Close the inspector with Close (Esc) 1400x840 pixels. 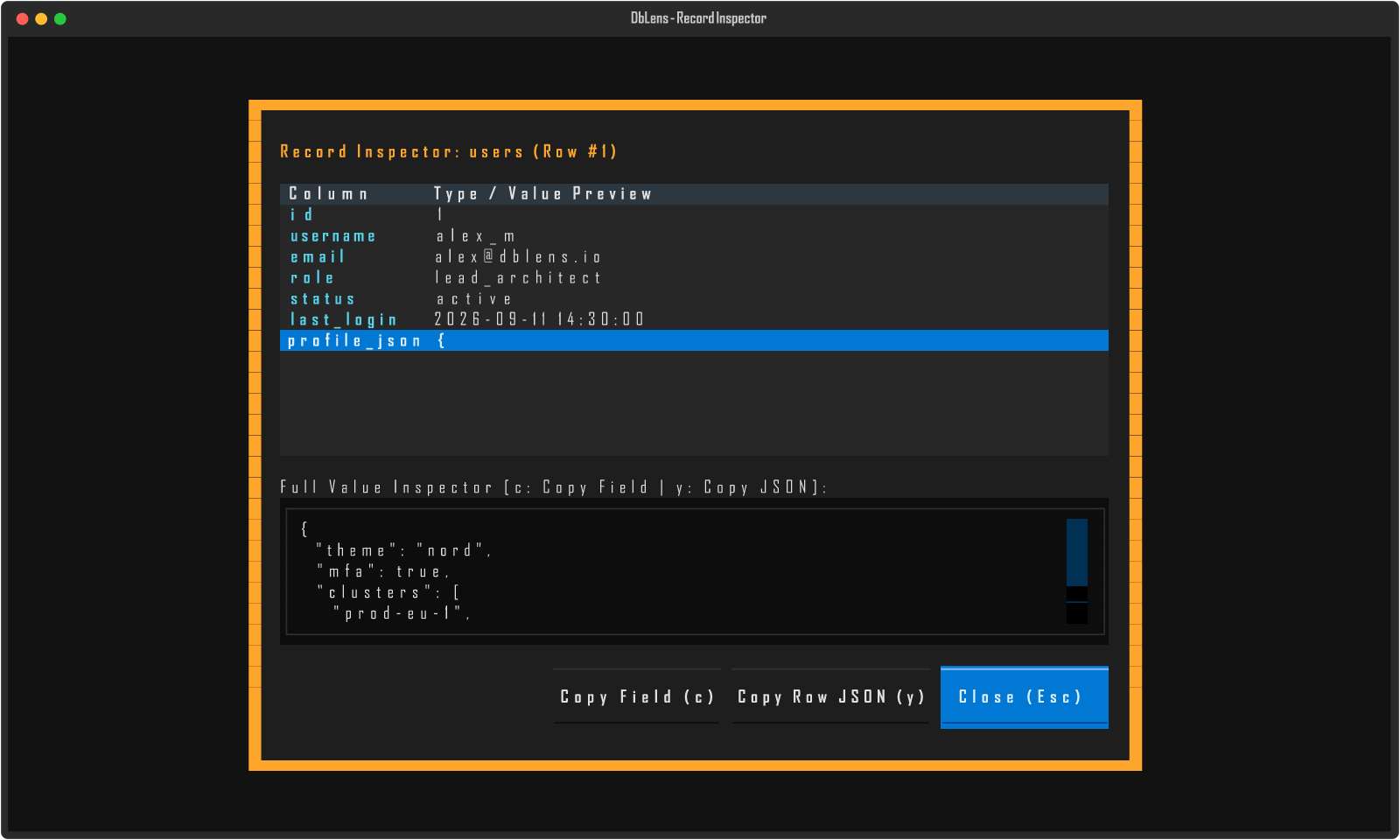pos(1025,697)
